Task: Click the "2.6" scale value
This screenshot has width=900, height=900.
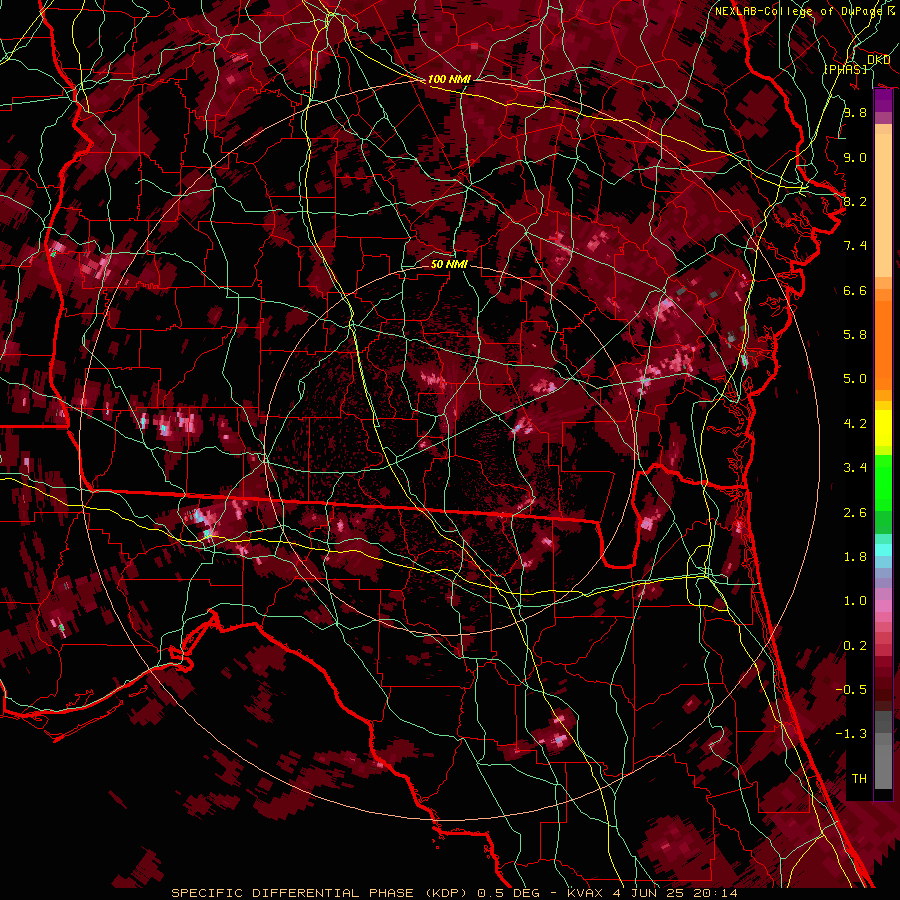Action: [x=855, y=513]
